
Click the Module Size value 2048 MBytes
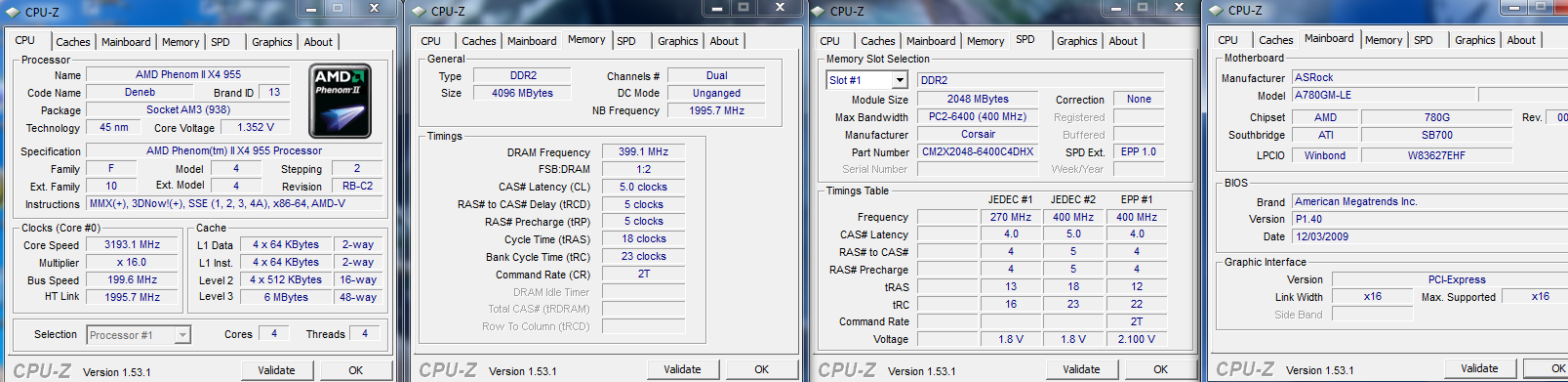click(978, 99)
